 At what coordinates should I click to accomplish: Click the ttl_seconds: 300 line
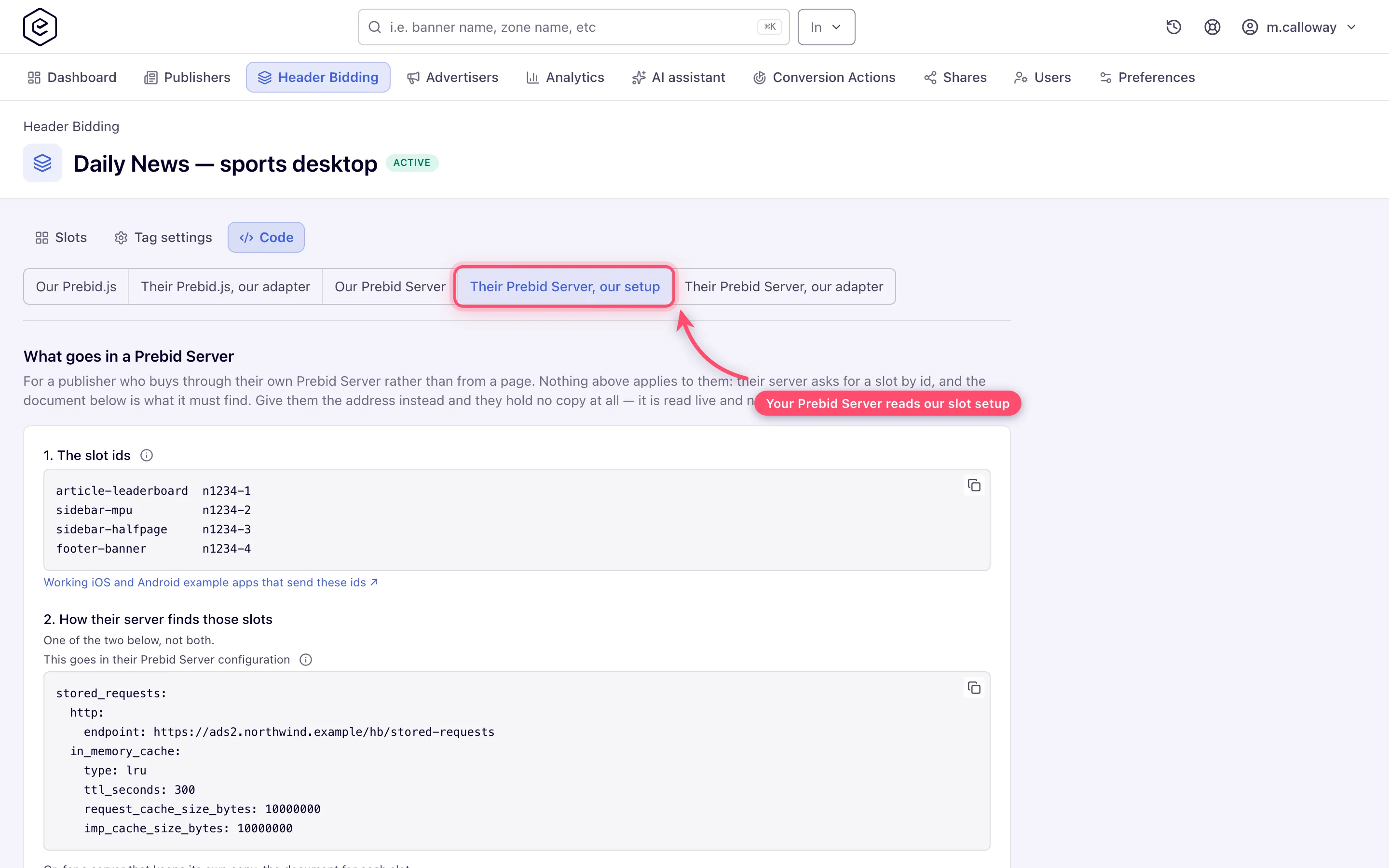pos(139,790)
